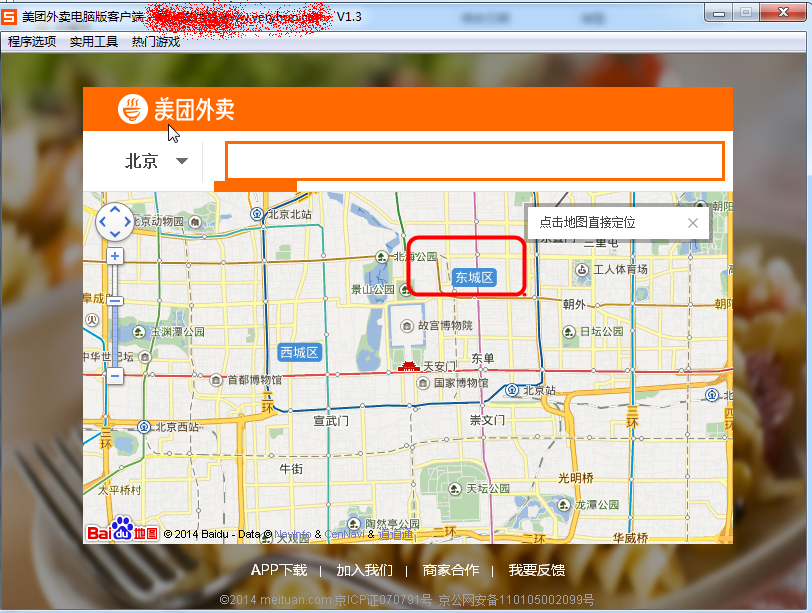Pan the map right with arrow control
The image size is (812, 613).
[x=127, y=222]
